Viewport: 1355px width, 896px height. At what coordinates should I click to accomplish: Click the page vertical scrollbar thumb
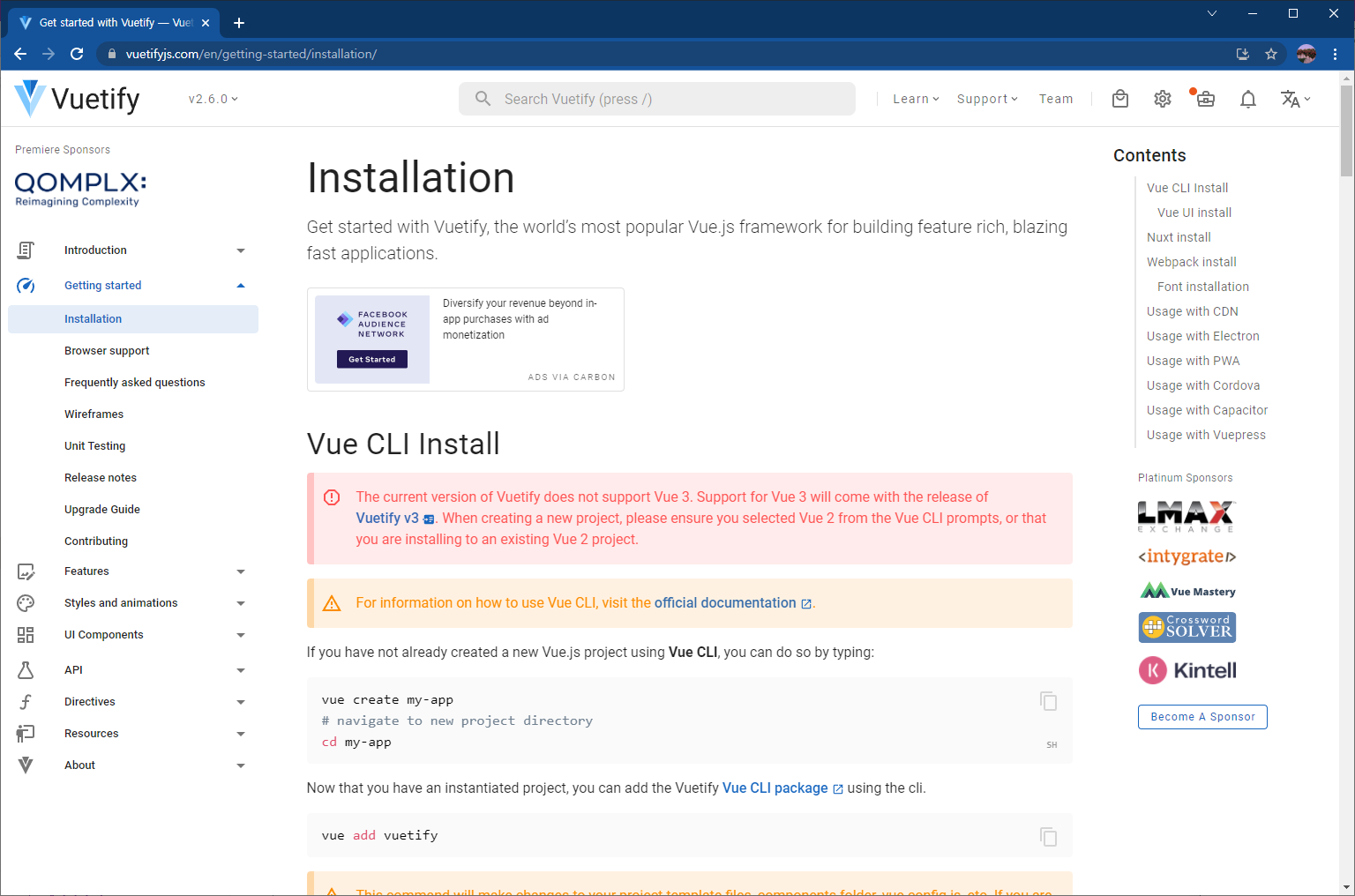1346,131
